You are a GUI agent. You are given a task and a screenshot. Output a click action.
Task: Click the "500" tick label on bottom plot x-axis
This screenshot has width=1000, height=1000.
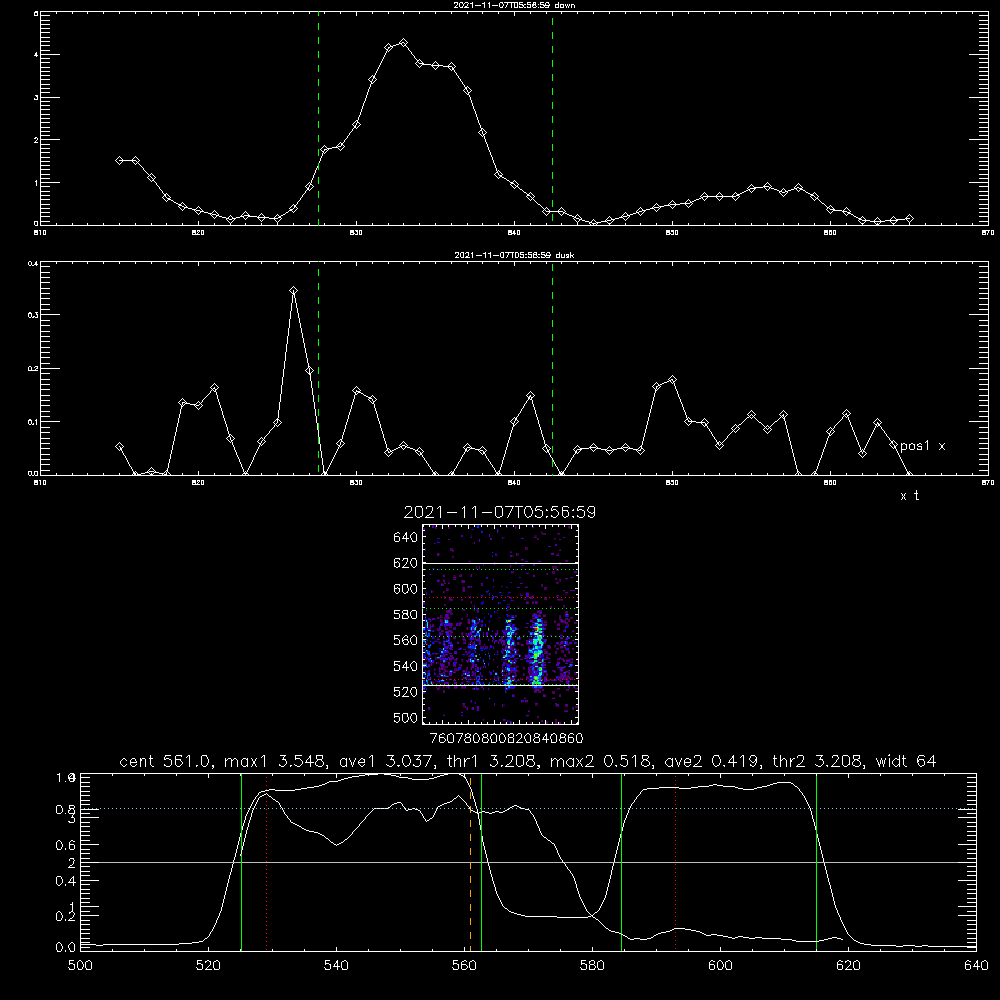pyautogui.click(x=80, y=966)
